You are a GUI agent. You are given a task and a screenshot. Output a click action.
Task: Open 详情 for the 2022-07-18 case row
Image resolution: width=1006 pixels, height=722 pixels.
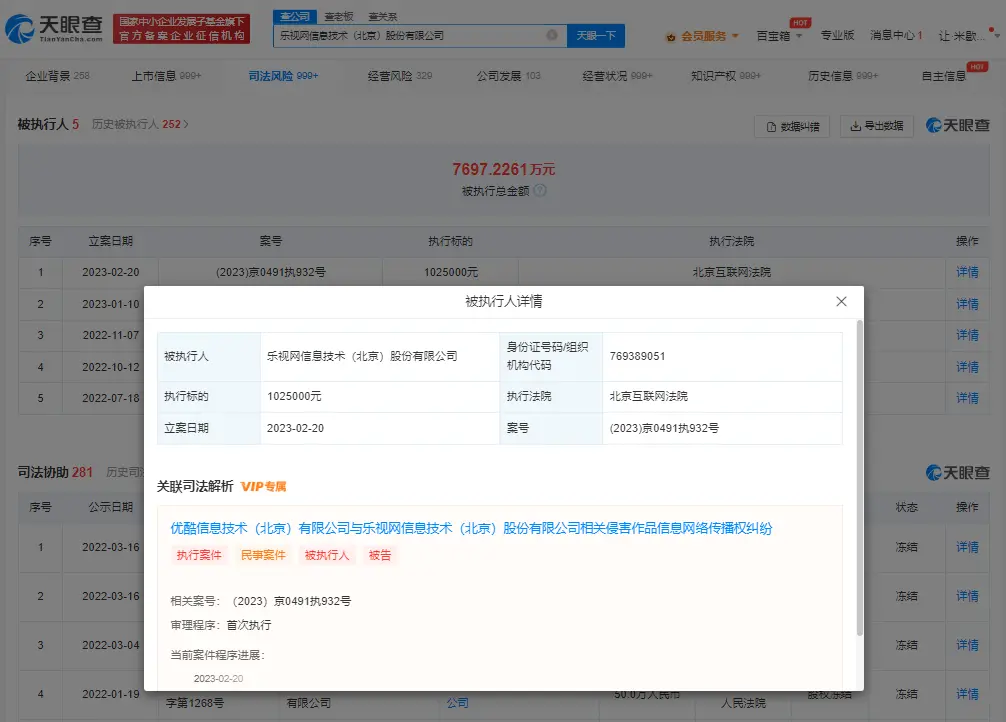(x=967, y=398)
